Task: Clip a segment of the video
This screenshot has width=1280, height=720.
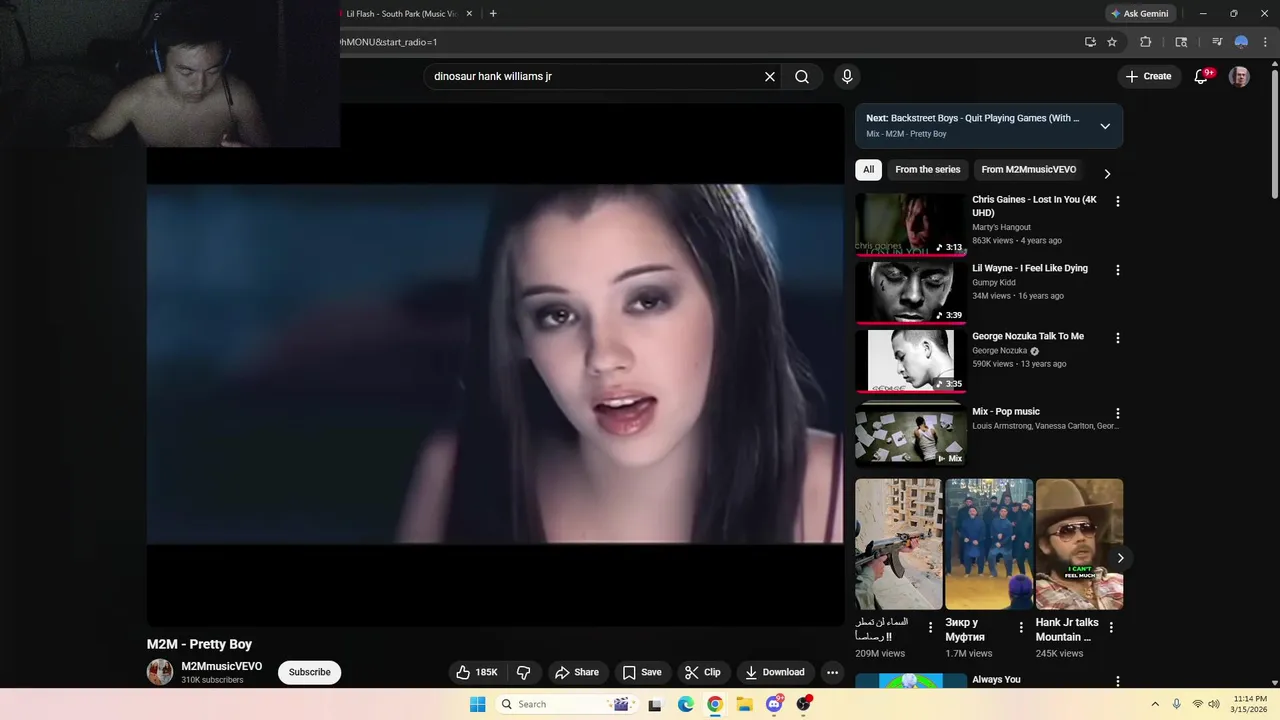Action: coord(702,673)
